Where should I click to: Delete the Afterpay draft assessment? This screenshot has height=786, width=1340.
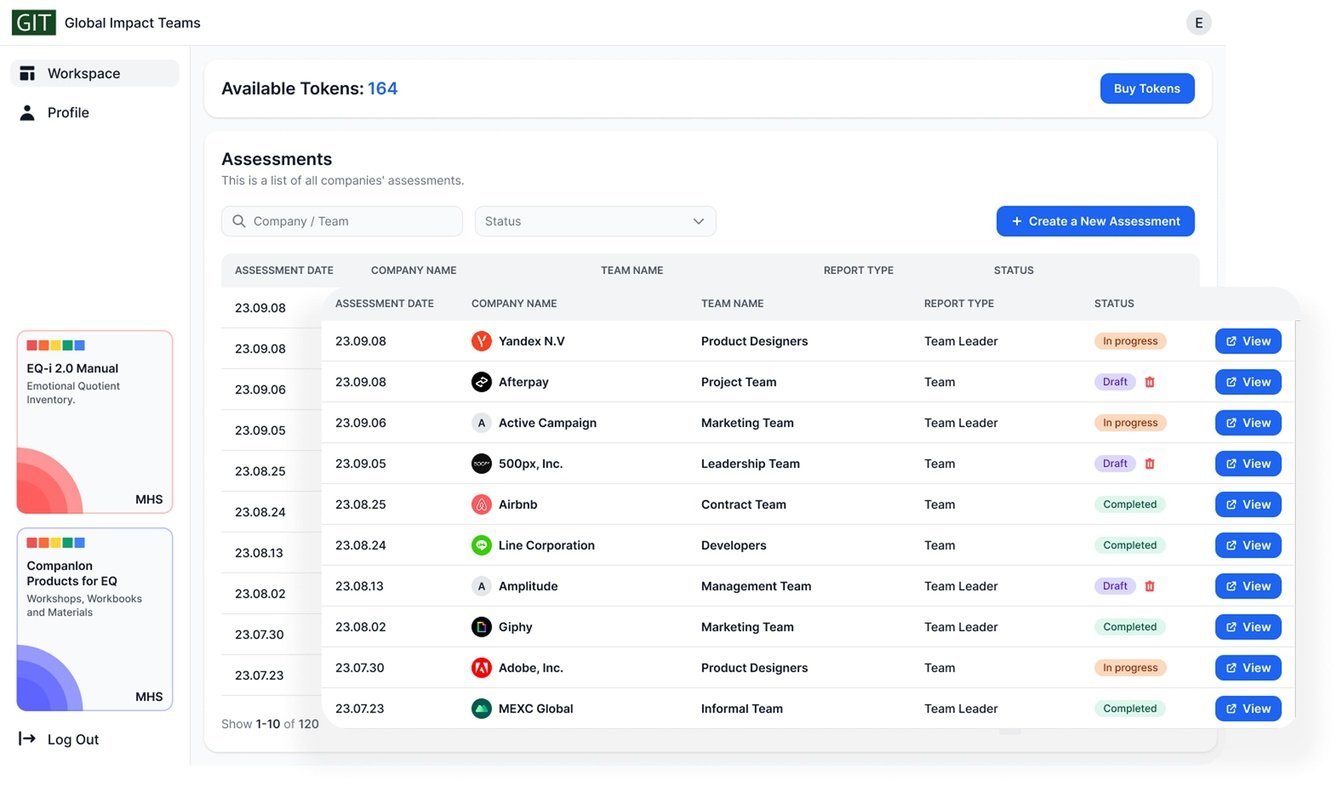pyautogui.click(x=1149, y=382)
